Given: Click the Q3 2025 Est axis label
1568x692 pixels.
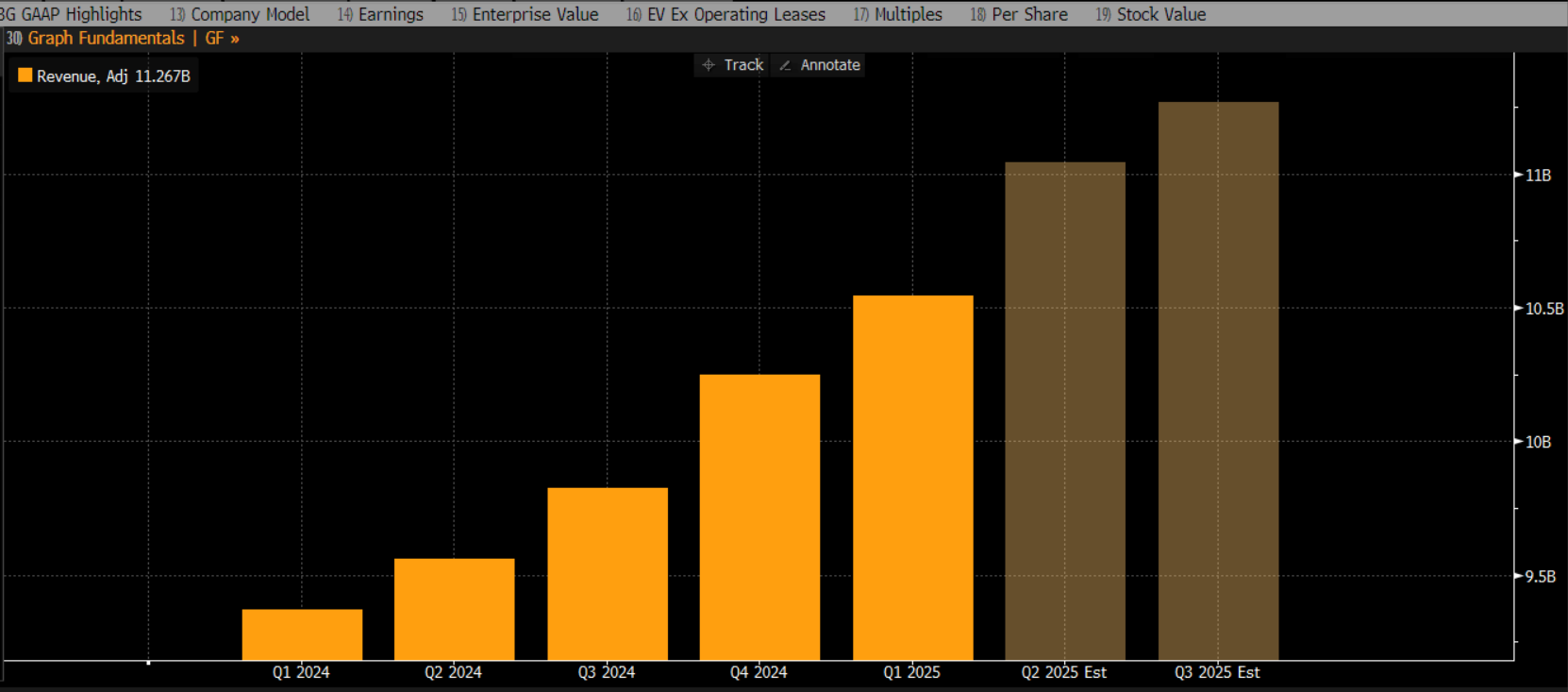Looking at the screenshot, I should pos(1217,672).
